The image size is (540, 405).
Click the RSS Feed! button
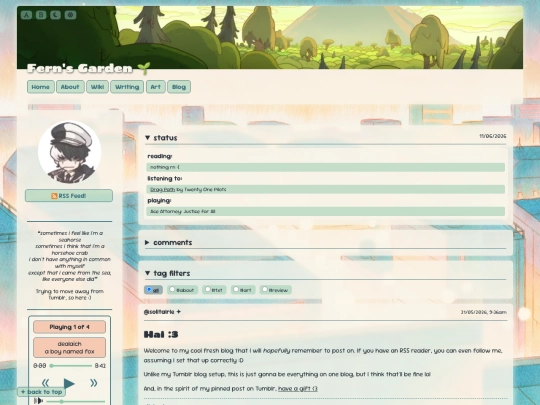pos(69,196)
